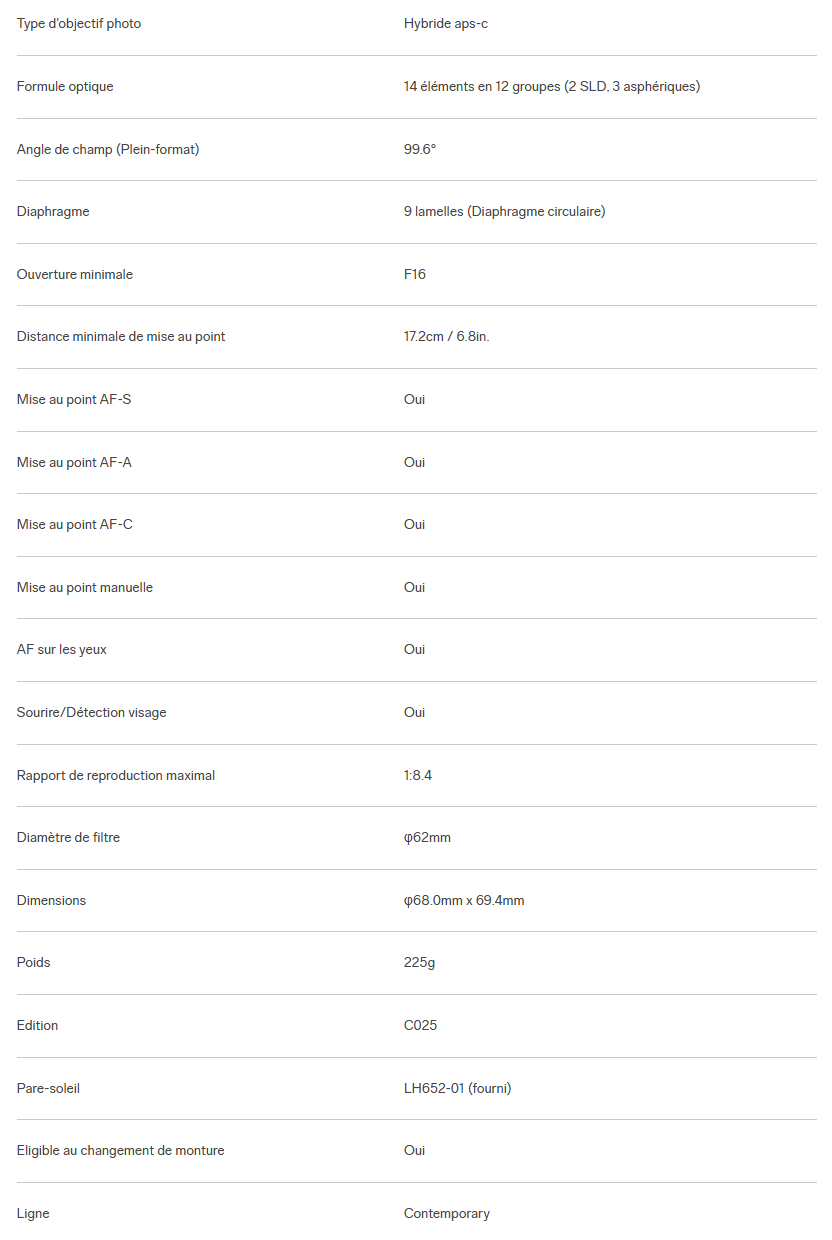Click the F16 minimum aperture value
The width and height of the screenshot is (832, 1240).
(x=415, y=274)
